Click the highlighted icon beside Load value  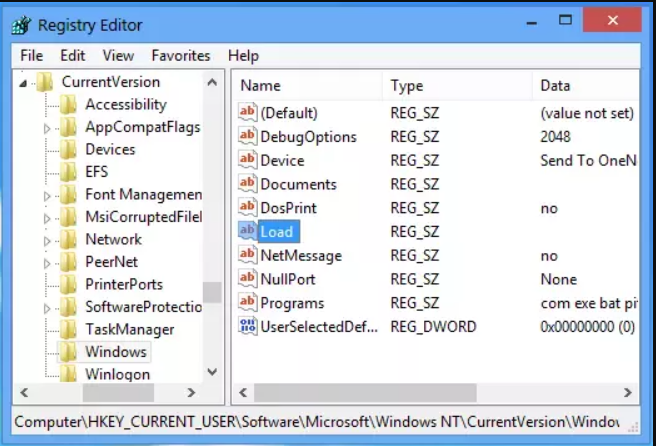pos(247,231)
